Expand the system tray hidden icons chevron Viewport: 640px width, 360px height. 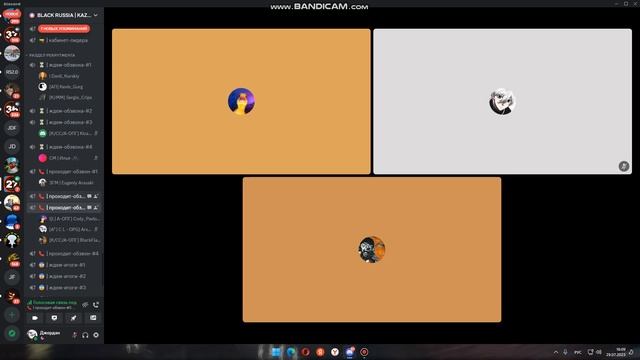point(556,352)
